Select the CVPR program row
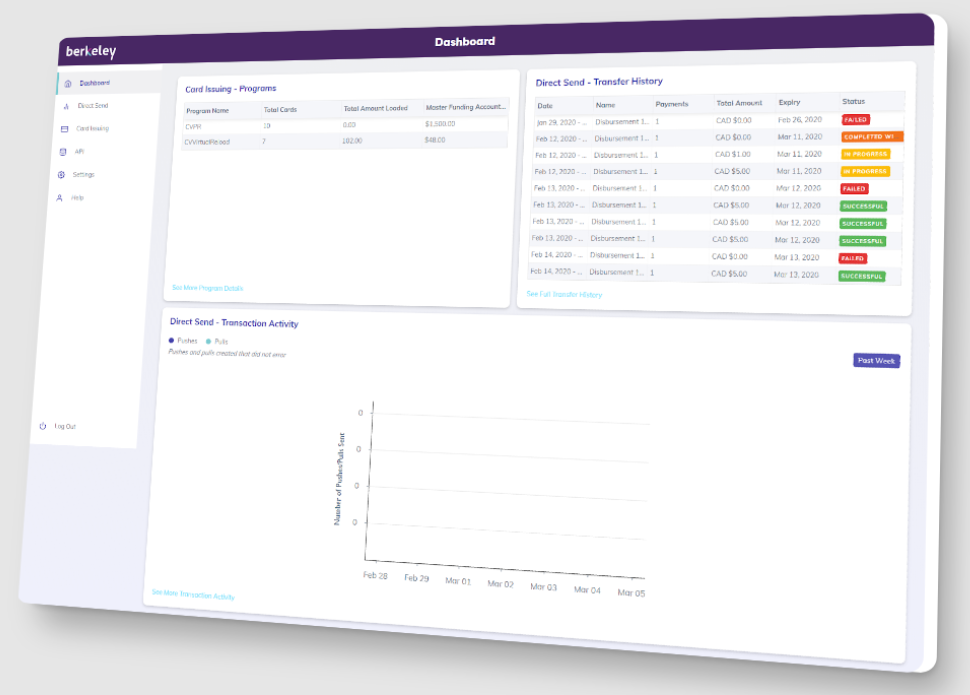This screenshot has height=695, width=970. tap(345, 126)
